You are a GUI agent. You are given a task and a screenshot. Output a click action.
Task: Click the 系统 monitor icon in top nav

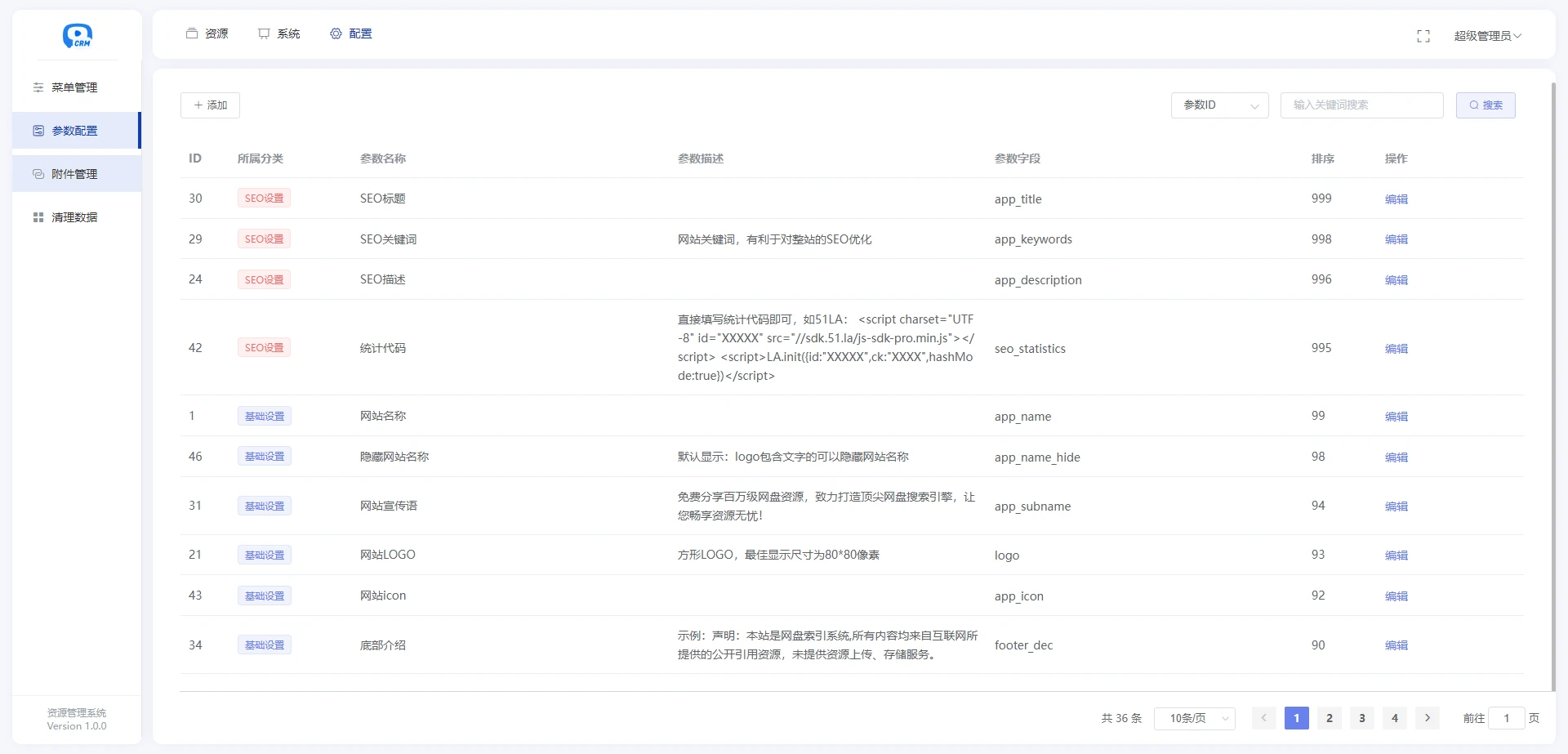[x=264, y=33]
